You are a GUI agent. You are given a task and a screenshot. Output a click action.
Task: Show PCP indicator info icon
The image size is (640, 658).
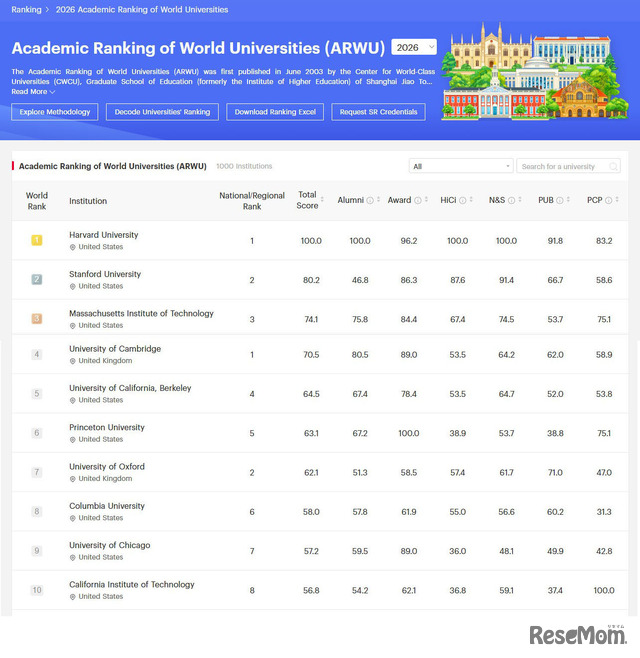click(608, 201)
